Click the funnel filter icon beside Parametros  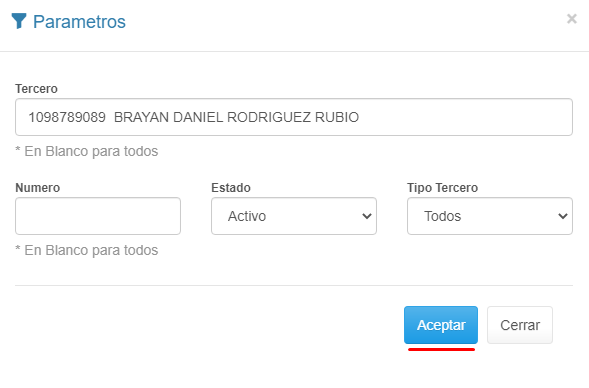click(19, 21)
